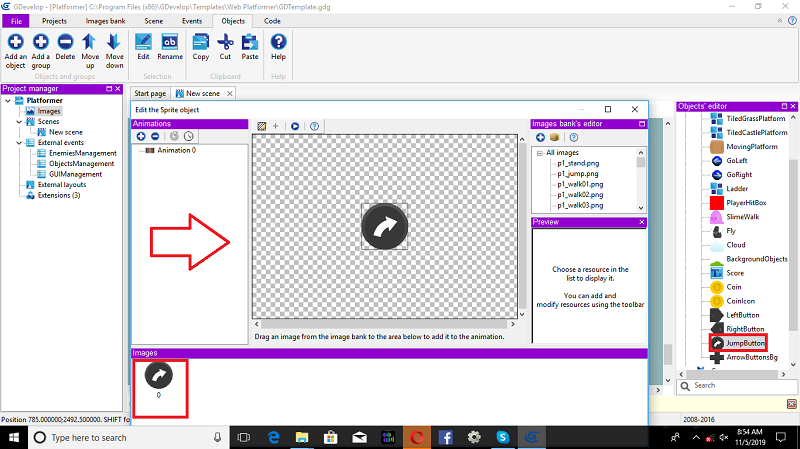This screenshot has width=800, height=449.
Task: Click the Rename ribbon icon
Action: (x=169, y=42)
